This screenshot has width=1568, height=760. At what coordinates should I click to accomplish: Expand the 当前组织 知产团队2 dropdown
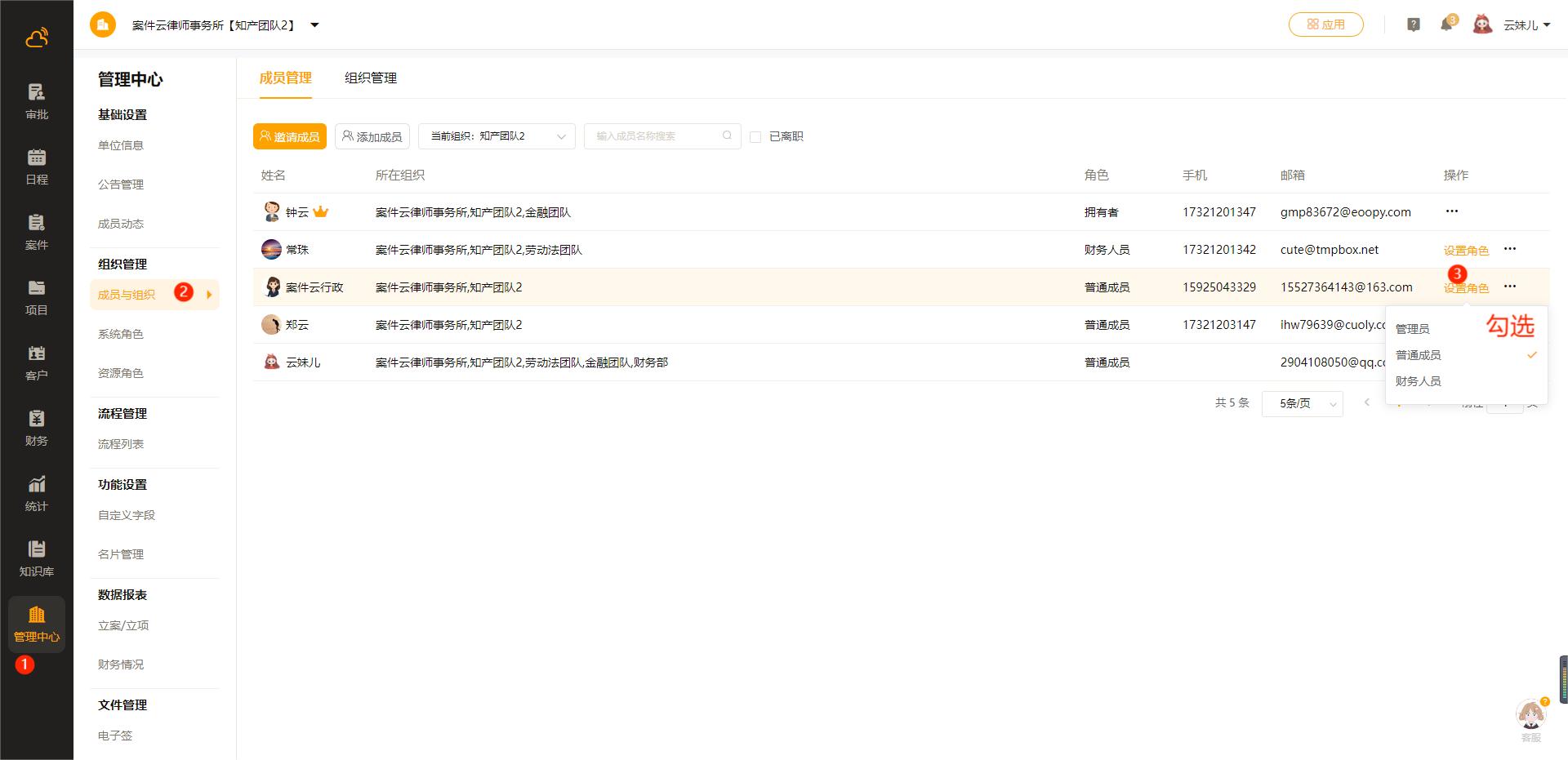pyautogui.click(x=497, y=136)
